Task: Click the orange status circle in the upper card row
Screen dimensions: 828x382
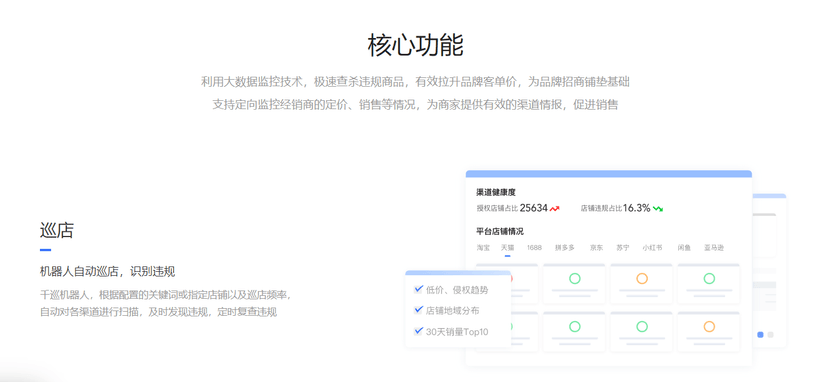Action: [642, 278]
